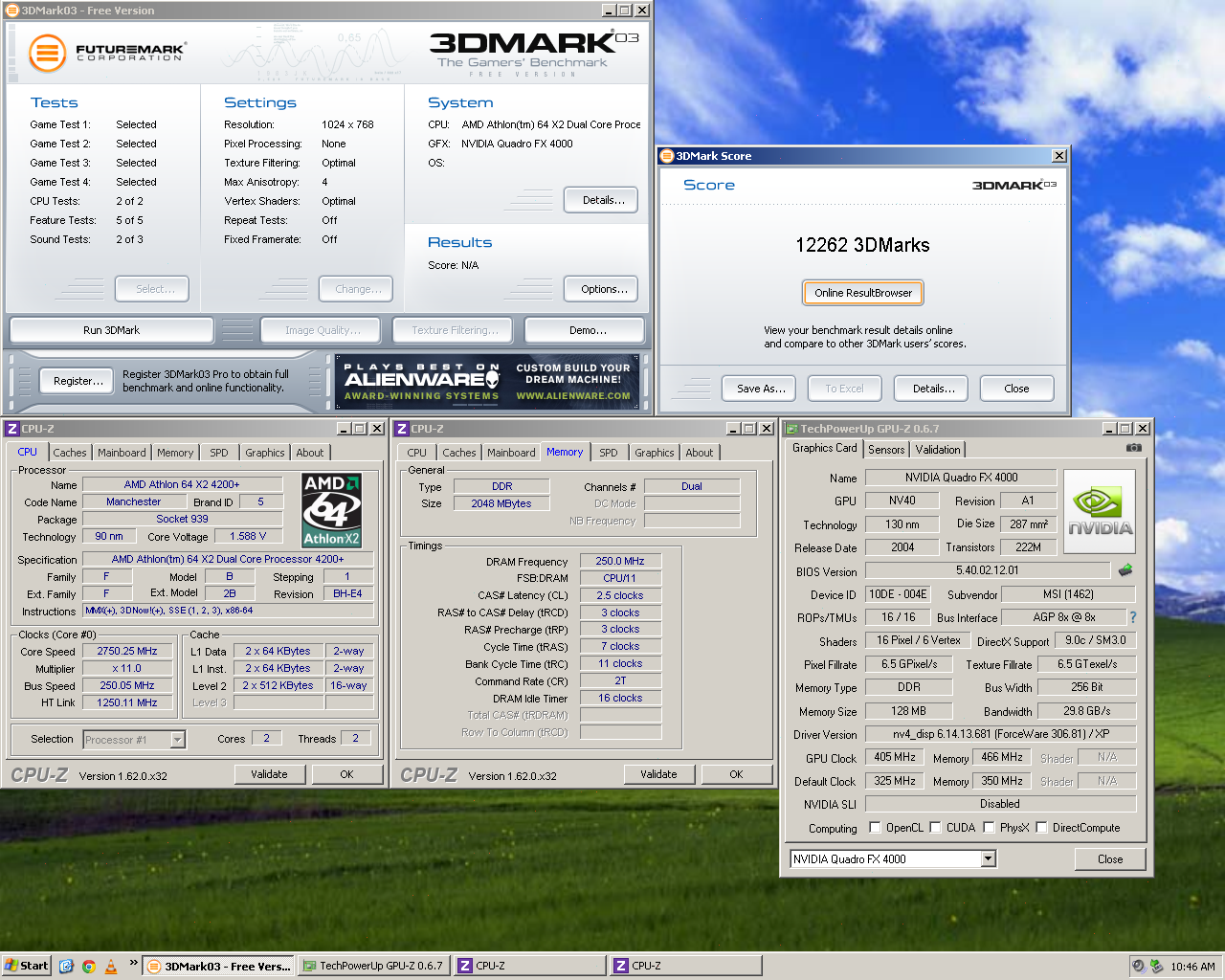Click the taskbar clock showing 10:46 AM
This screenshot has width=1225, height=980.
[1192, 967]
